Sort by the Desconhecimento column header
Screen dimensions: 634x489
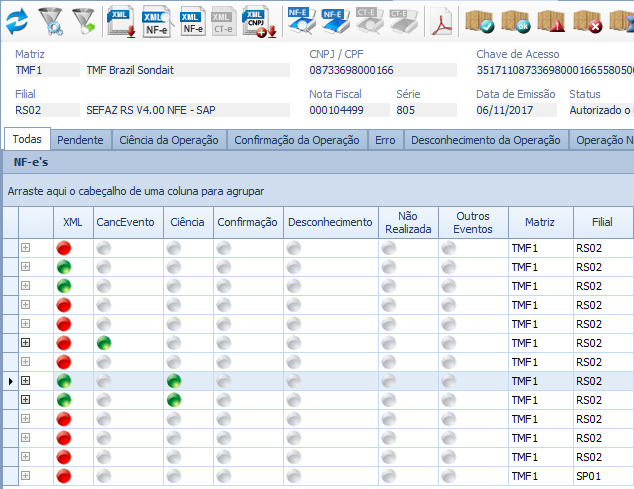(330, 222)
